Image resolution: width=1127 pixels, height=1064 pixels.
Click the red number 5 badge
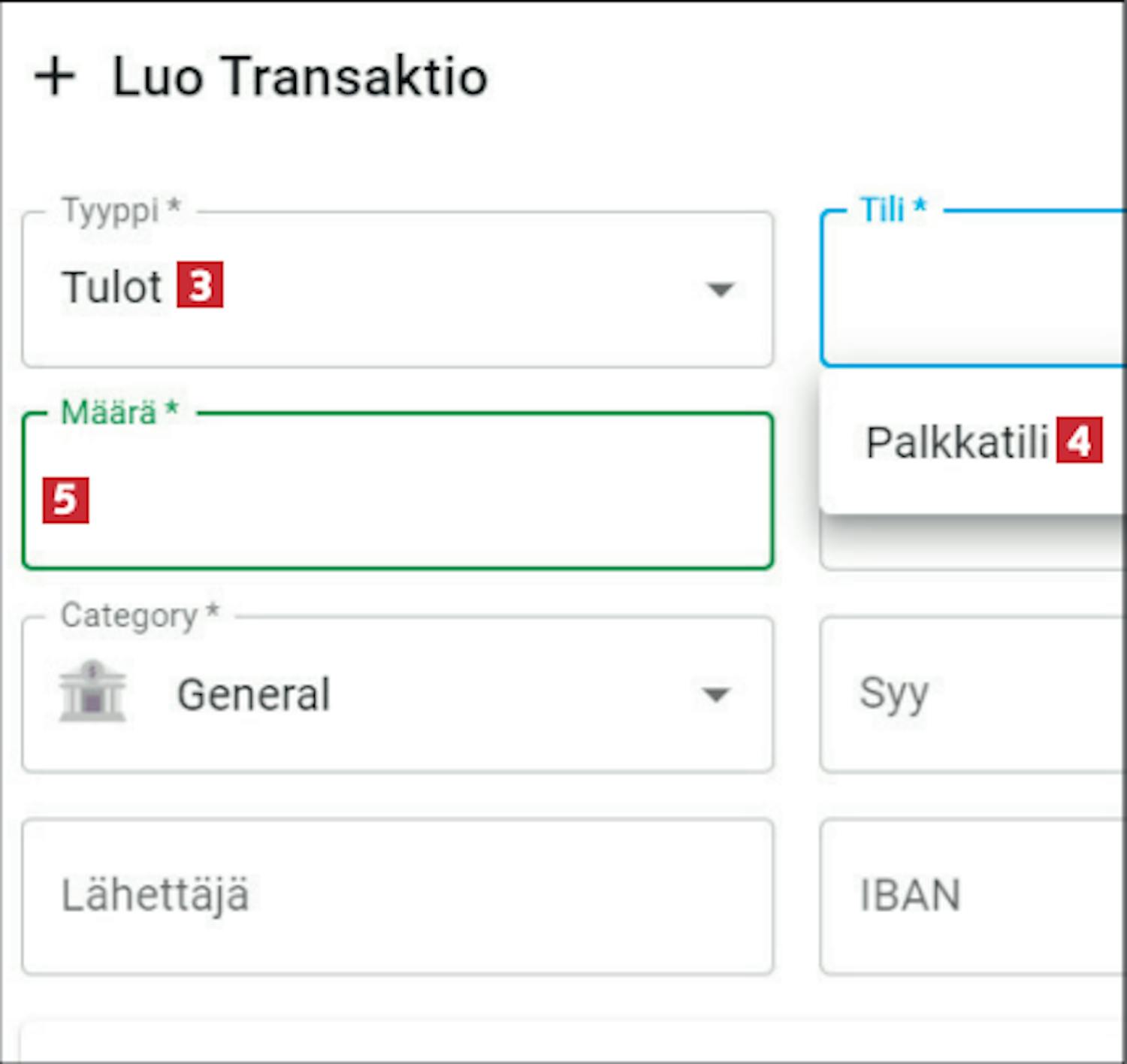pos(65,500)
